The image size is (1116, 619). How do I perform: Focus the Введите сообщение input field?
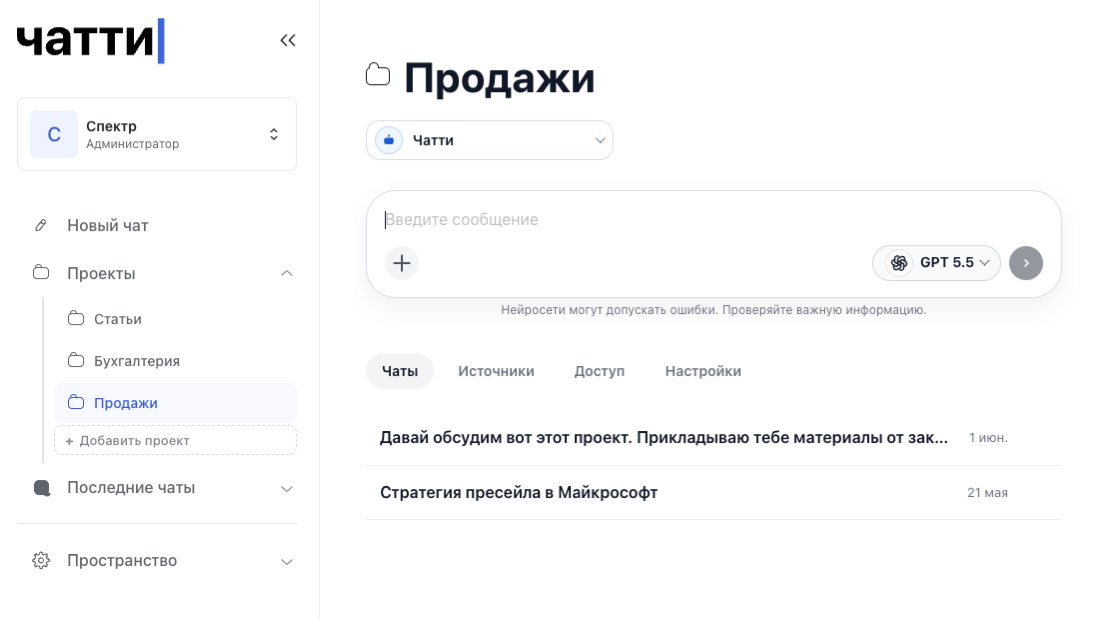pyautogui.click(x=713, y=220)
